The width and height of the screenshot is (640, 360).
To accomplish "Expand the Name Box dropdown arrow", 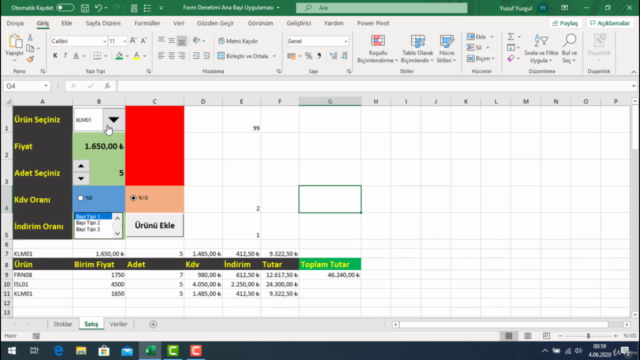I will pos(46,86).
